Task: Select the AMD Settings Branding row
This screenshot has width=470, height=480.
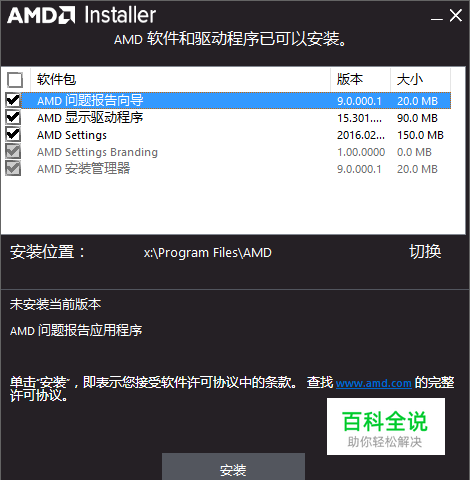Action: [x=237, y=152]
